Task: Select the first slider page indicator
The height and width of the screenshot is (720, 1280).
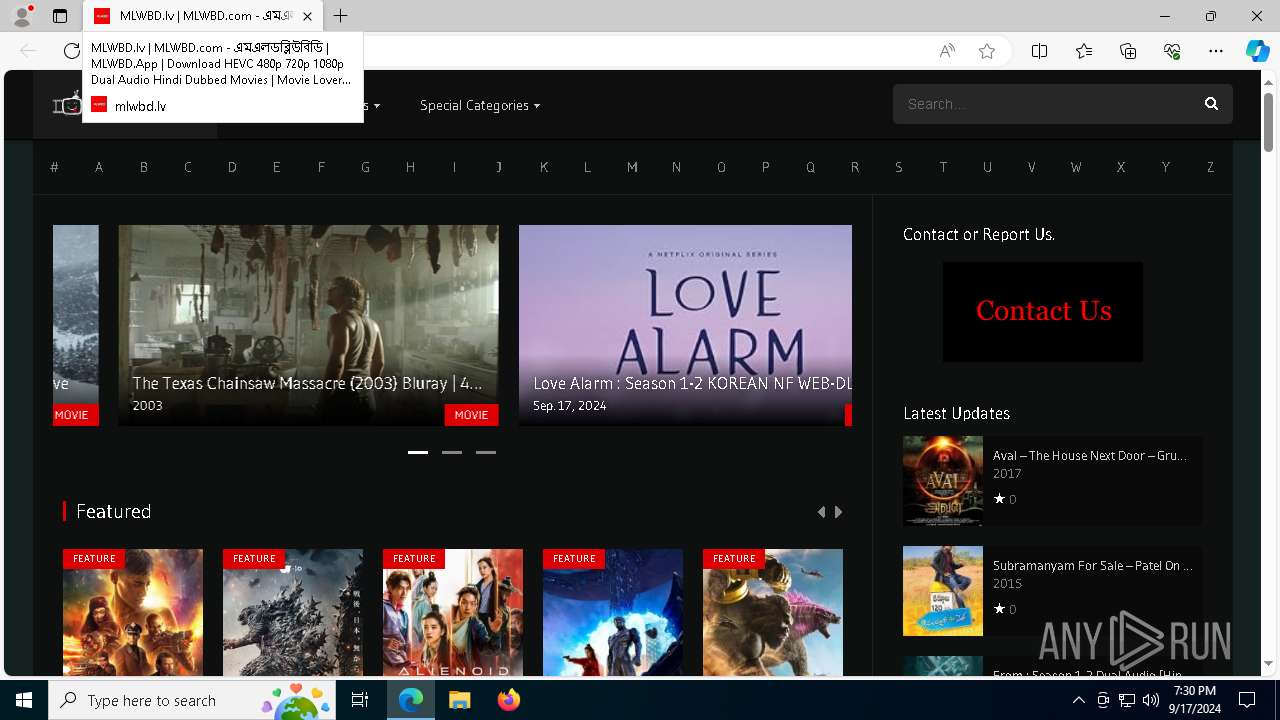Action: pyautogui.click(x=418, y=452)
